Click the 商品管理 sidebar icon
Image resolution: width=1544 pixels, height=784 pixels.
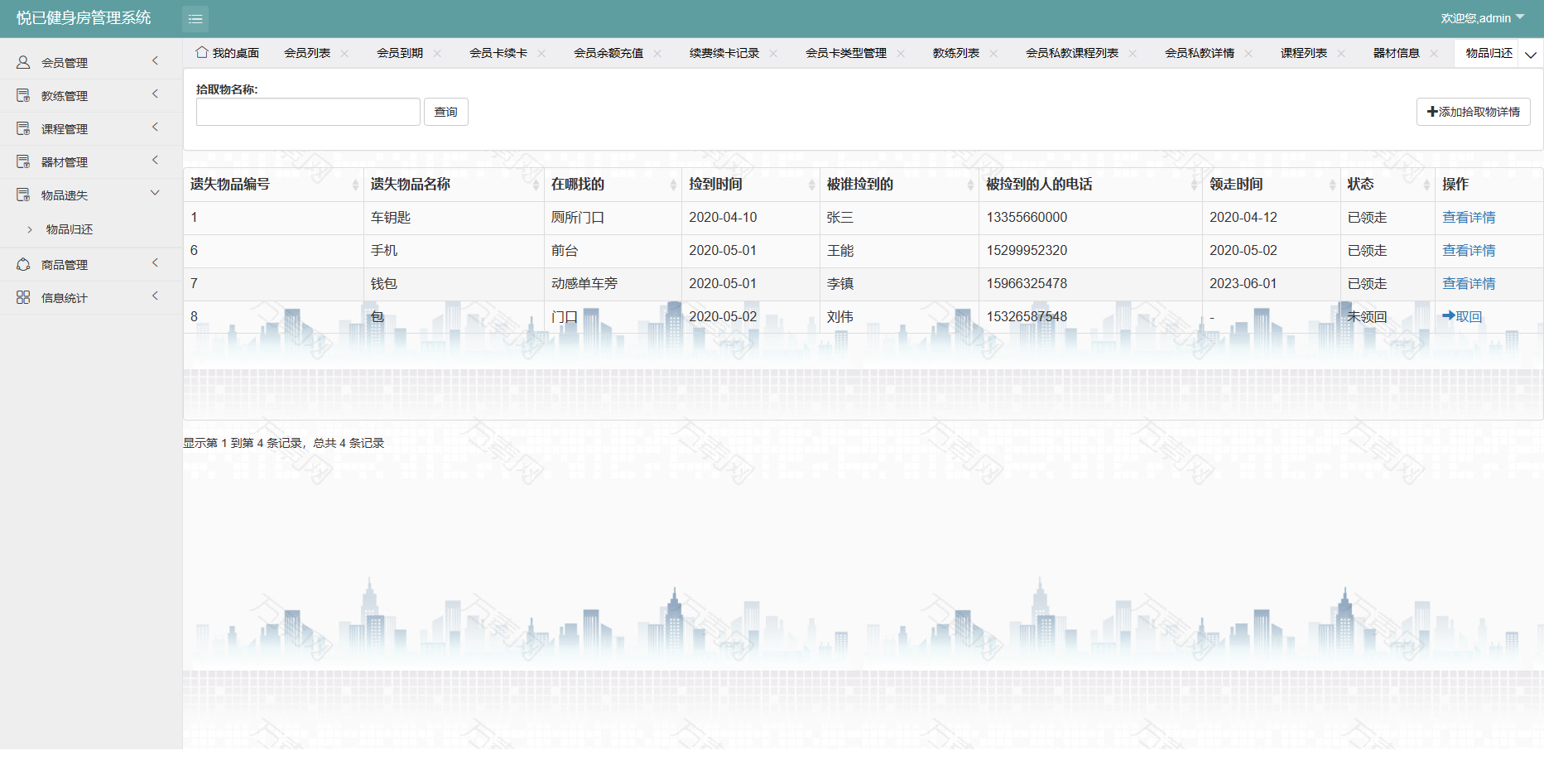23,264
